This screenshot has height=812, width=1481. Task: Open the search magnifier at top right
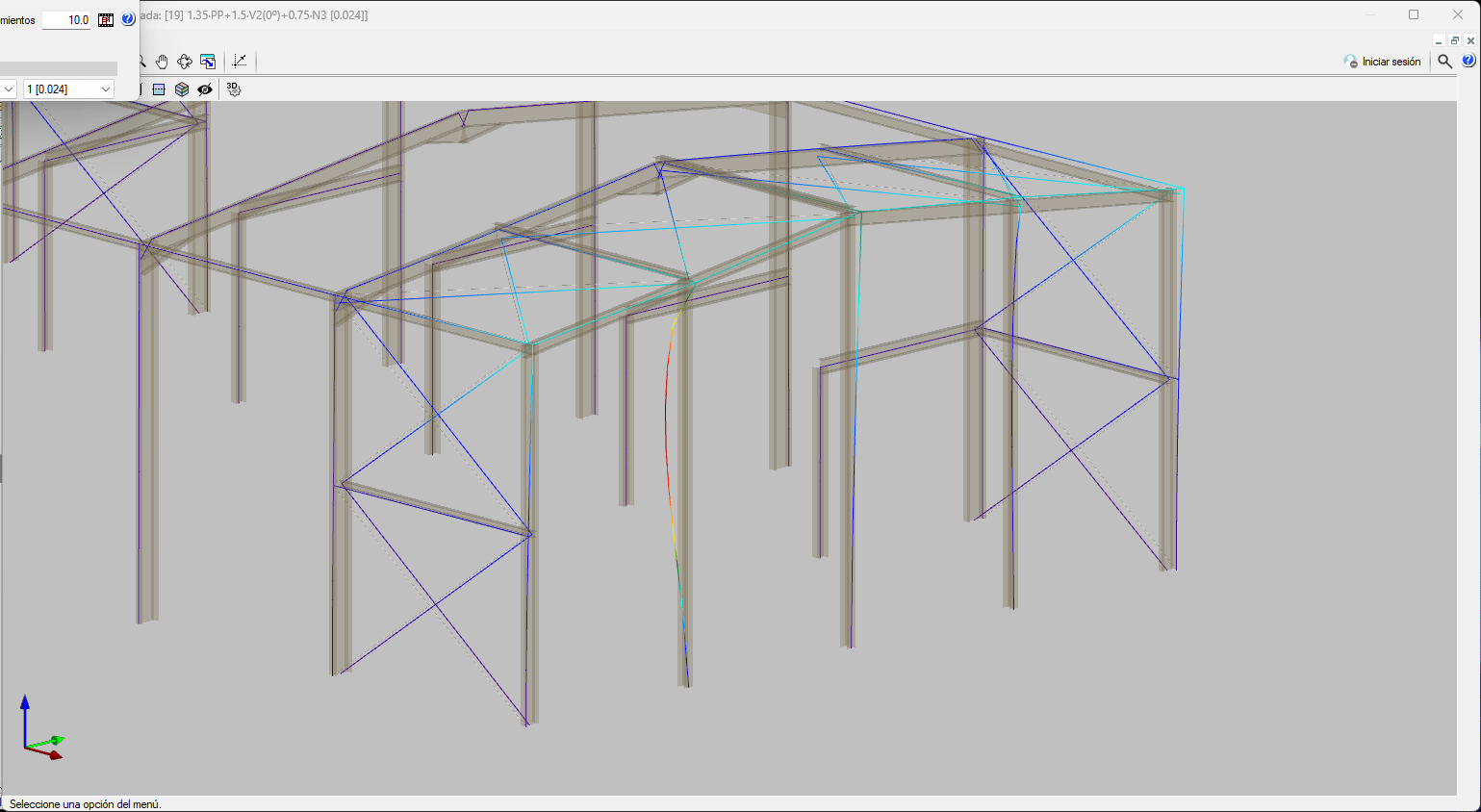point(1444,62)
